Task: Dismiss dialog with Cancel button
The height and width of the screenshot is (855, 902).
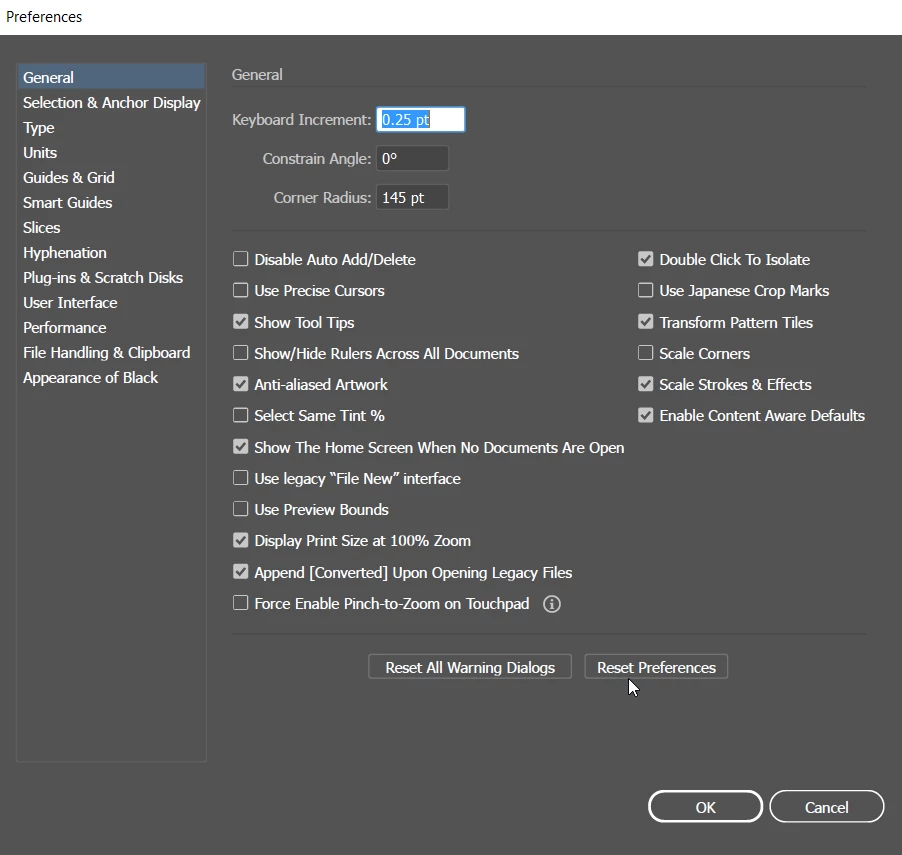Action: pyautogui.click(x=827, y=807)
